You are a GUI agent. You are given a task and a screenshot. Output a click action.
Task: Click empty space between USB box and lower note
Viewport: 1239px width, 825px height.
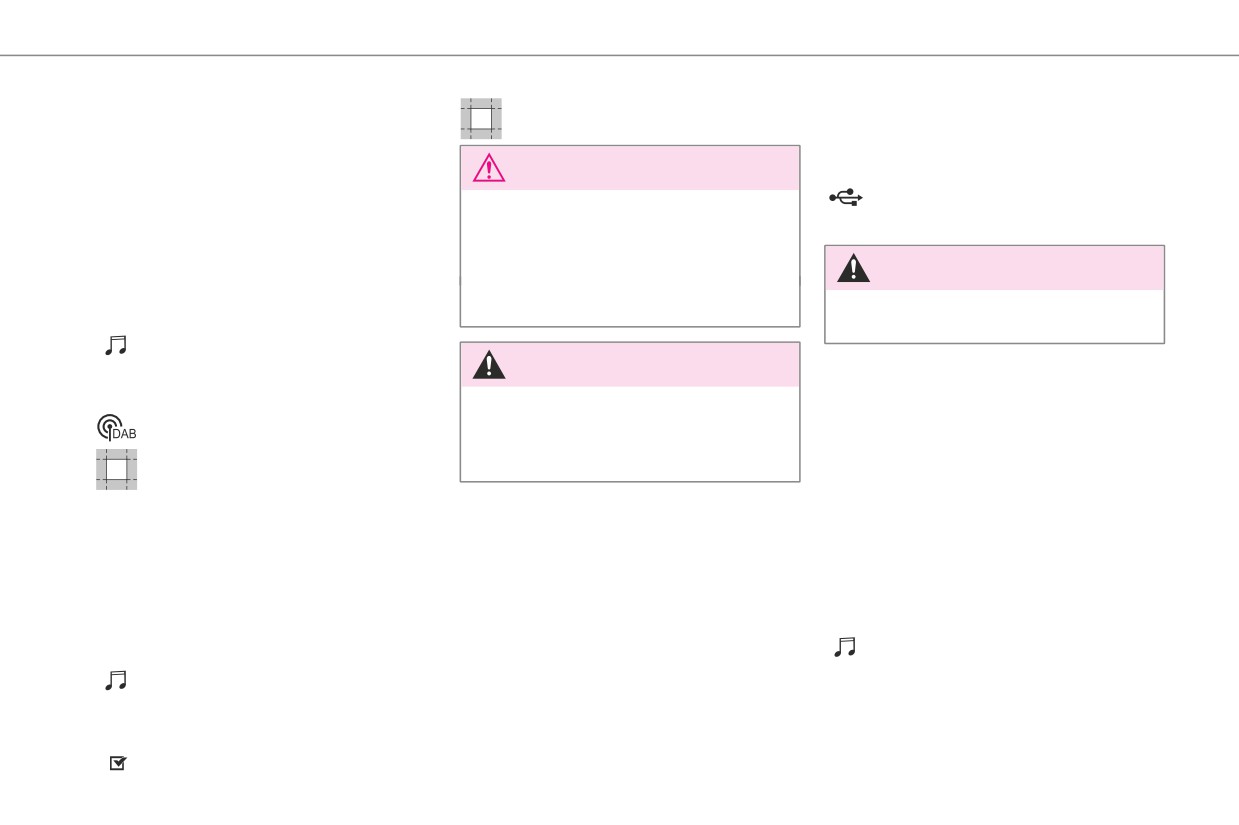pos(994,490)
